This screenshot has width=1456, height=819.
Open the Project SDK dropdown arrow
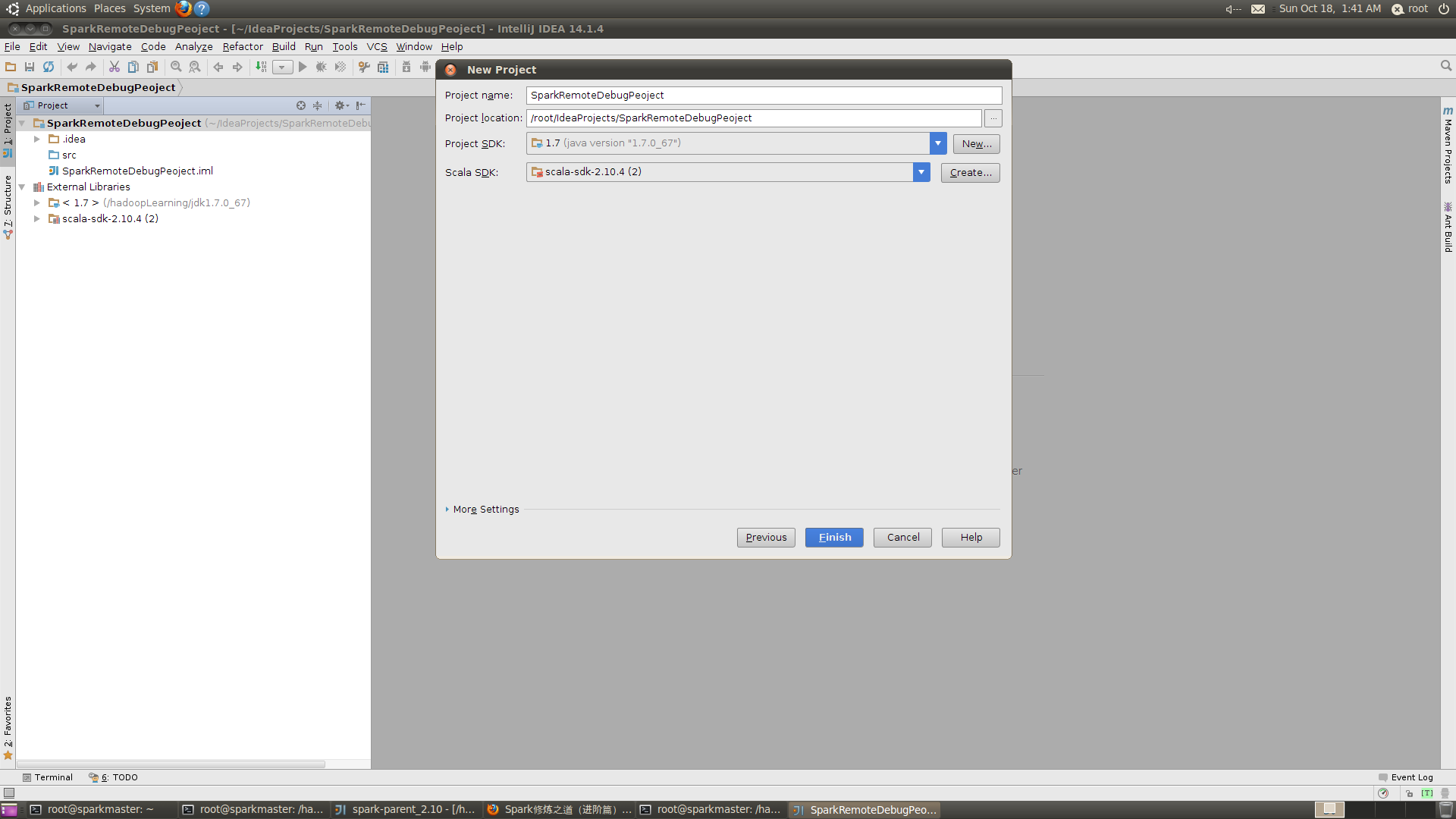pyautogui.click(x=938, y=143)
